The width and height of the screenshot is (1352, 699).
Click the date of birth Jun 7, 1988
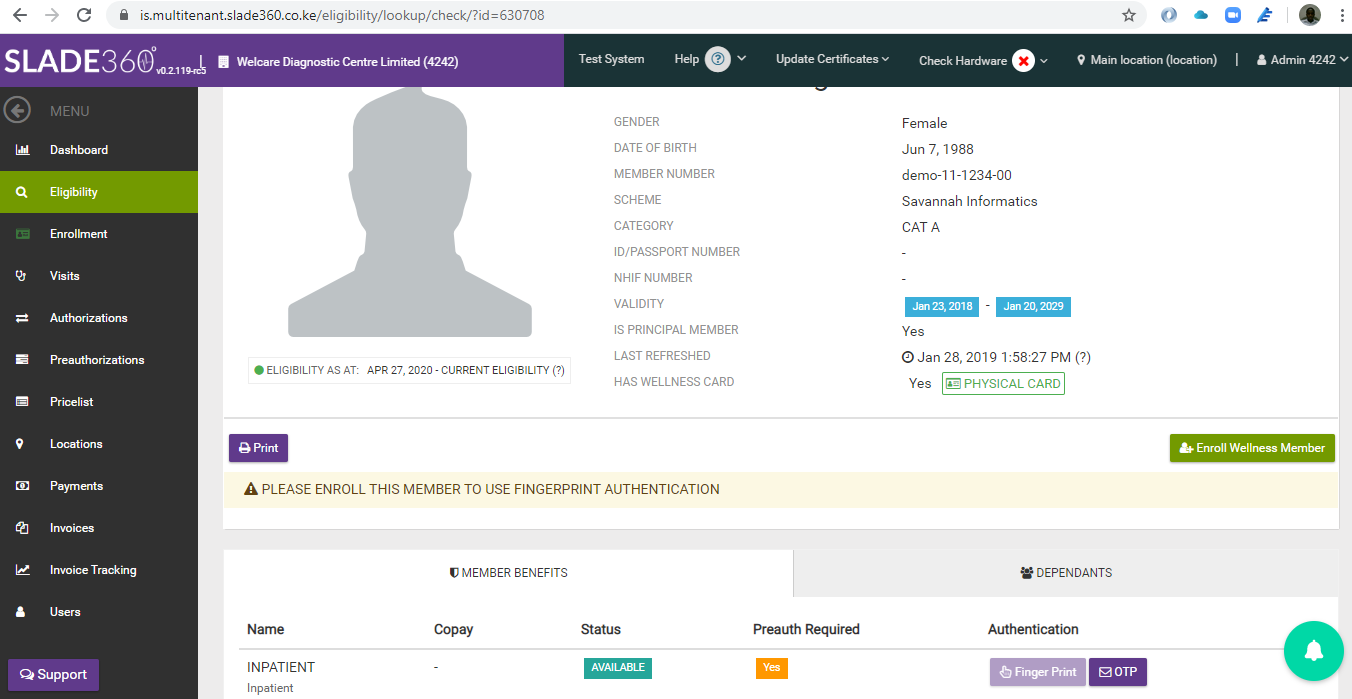938,149
